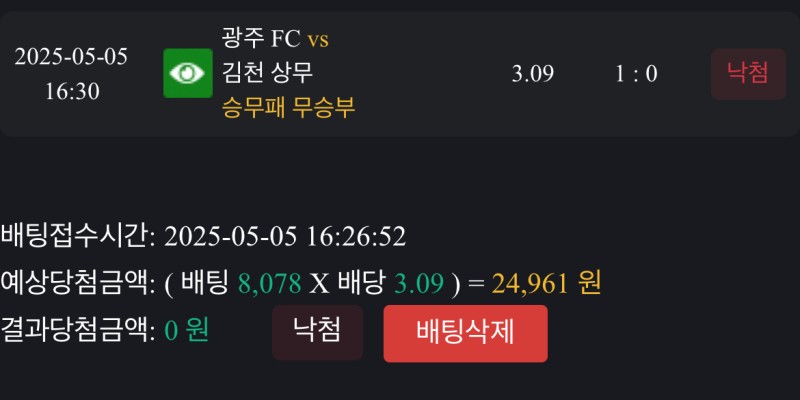The height and width of the screenshot is (400, 800).
Task: Click the 결과당첨금액 label
Action: tap(77, 330)
